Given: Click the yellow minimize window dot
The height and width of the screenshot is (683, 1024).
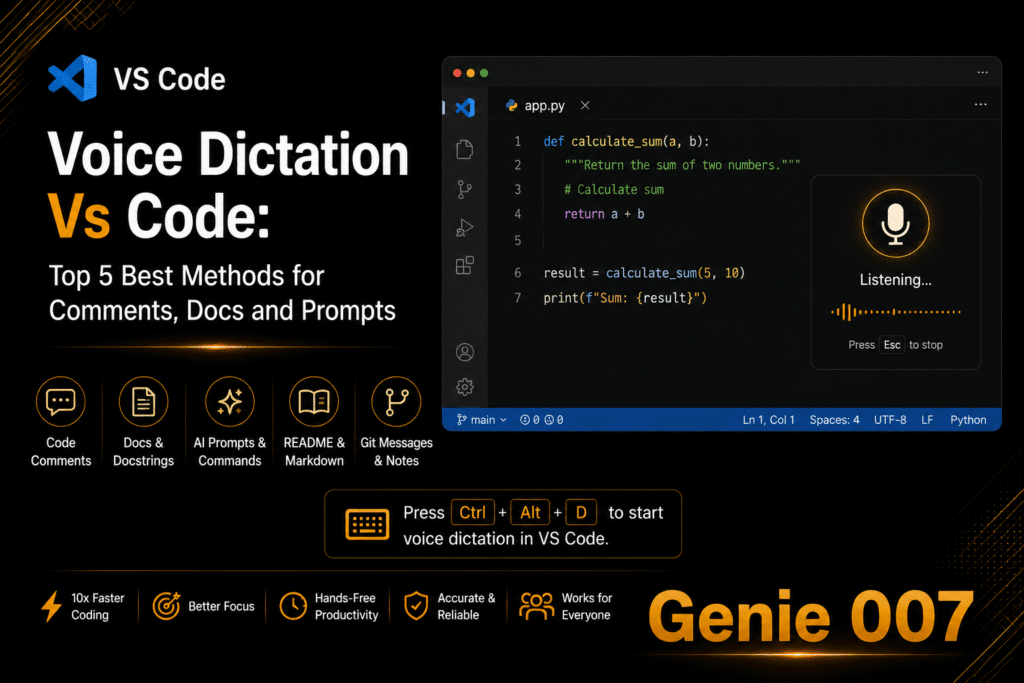Looking at the screenshot, I should tap(470, 73).
